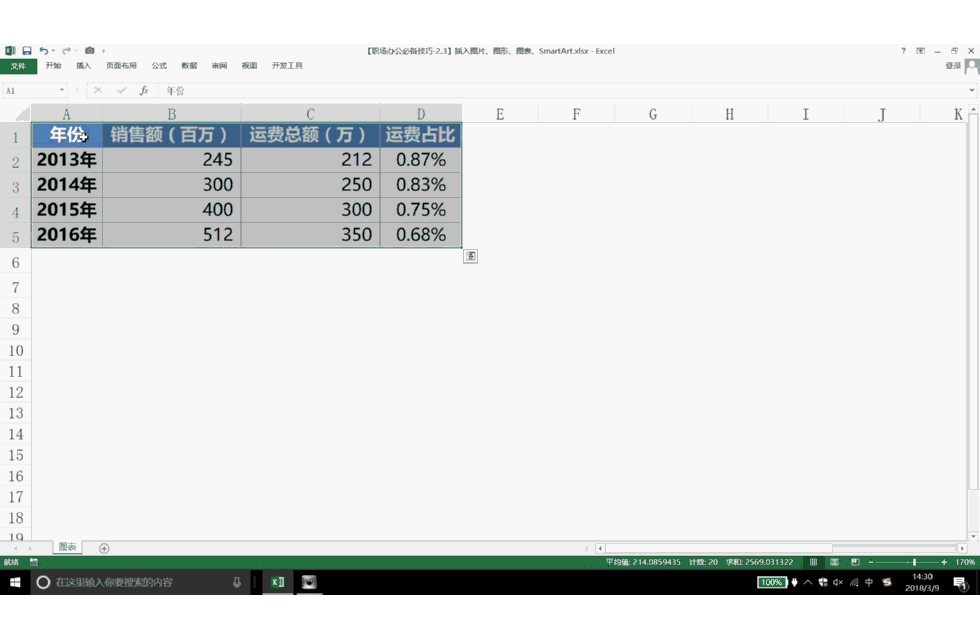Click the zoom slider handle

pyautogui.click(x=914, y=562)
